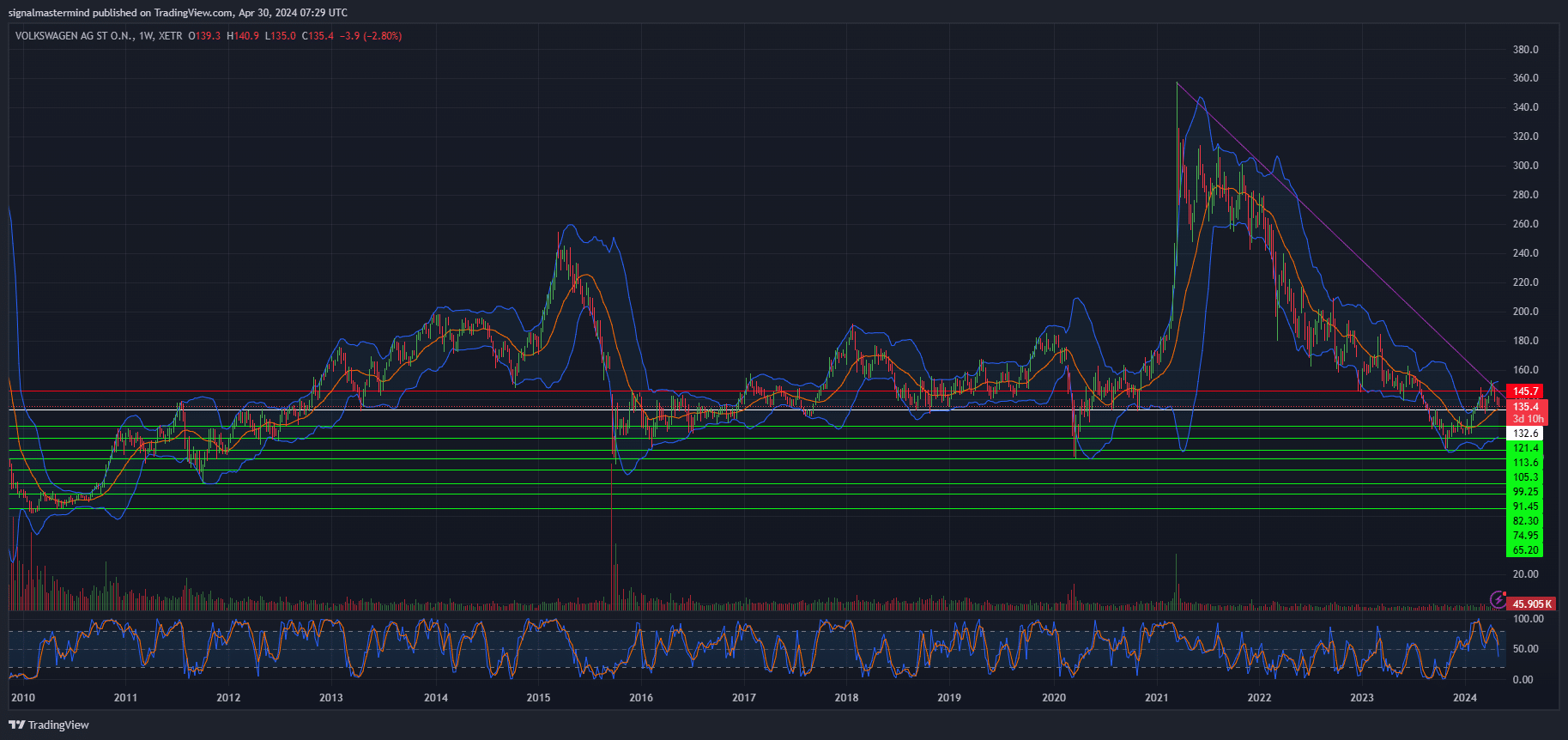Click the green 113.6 level label

pyautogui.click(x=1525, y=463)
